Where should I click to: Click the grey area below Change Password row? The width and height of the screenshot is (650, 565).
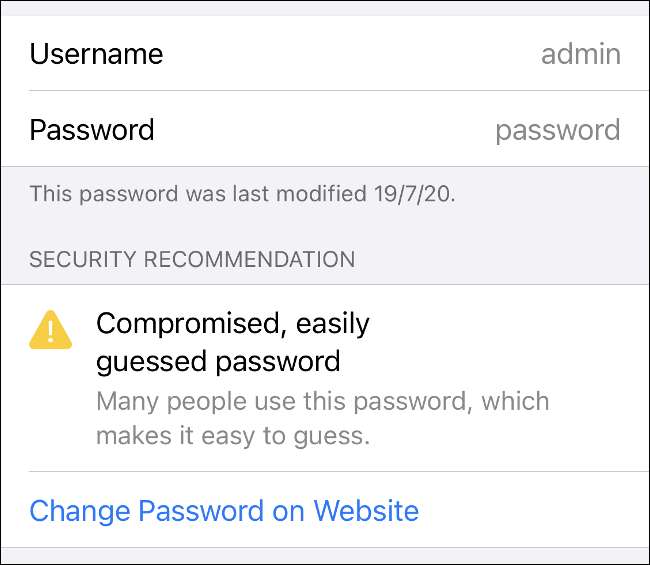point(325,556)
